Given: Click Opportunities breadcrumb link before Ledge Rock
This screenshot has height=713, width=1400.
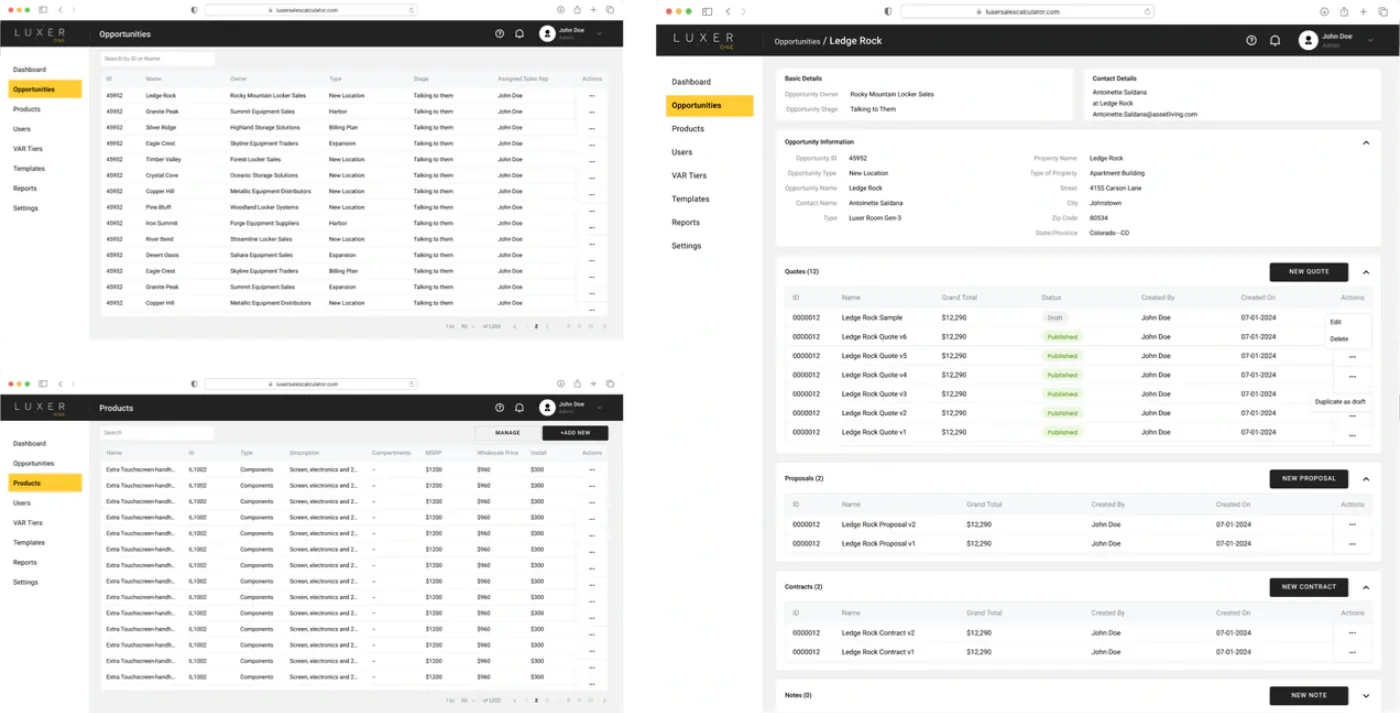Looking at the screenshot, I should click(797, 42).
